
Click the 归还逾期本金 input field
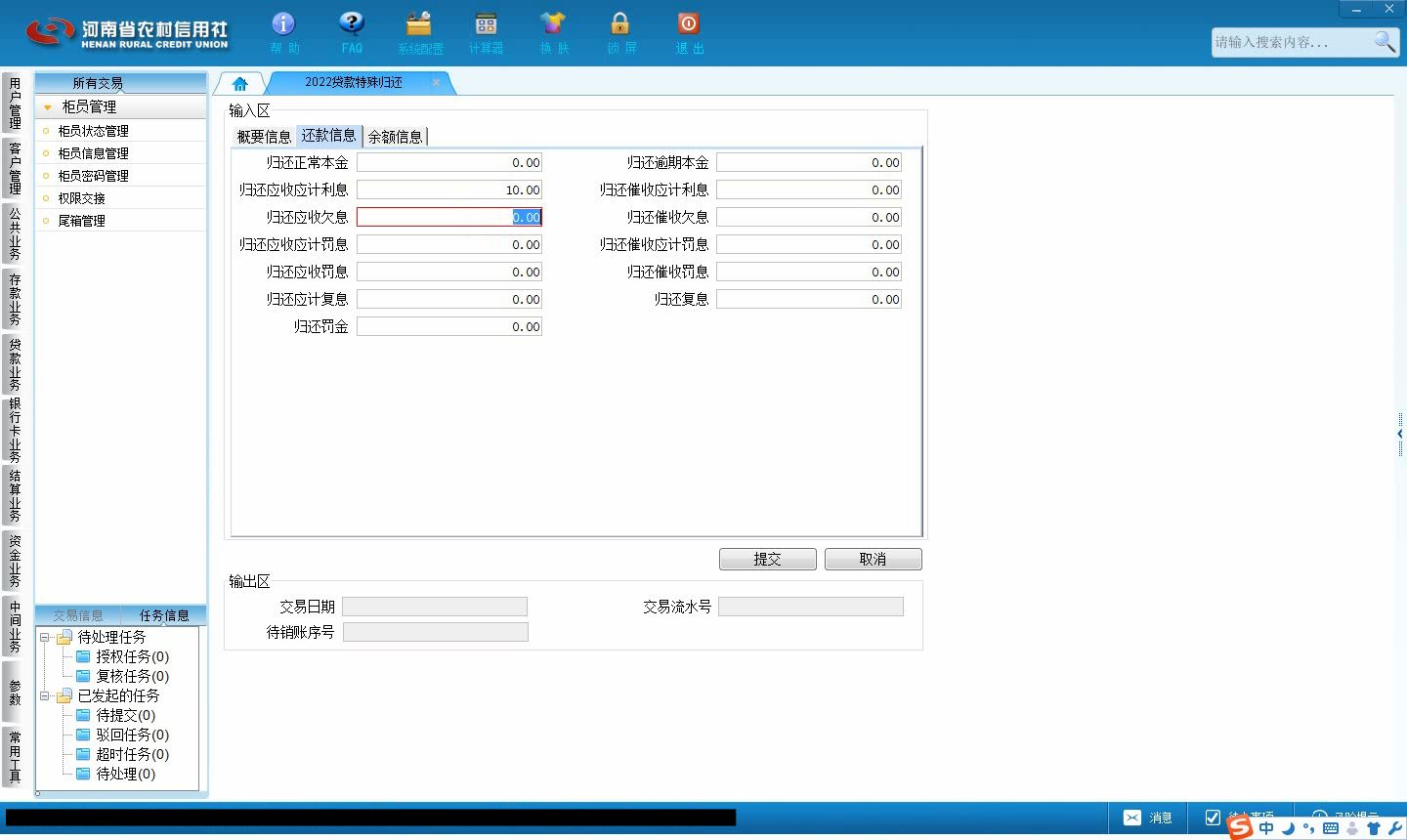(809, 163)
